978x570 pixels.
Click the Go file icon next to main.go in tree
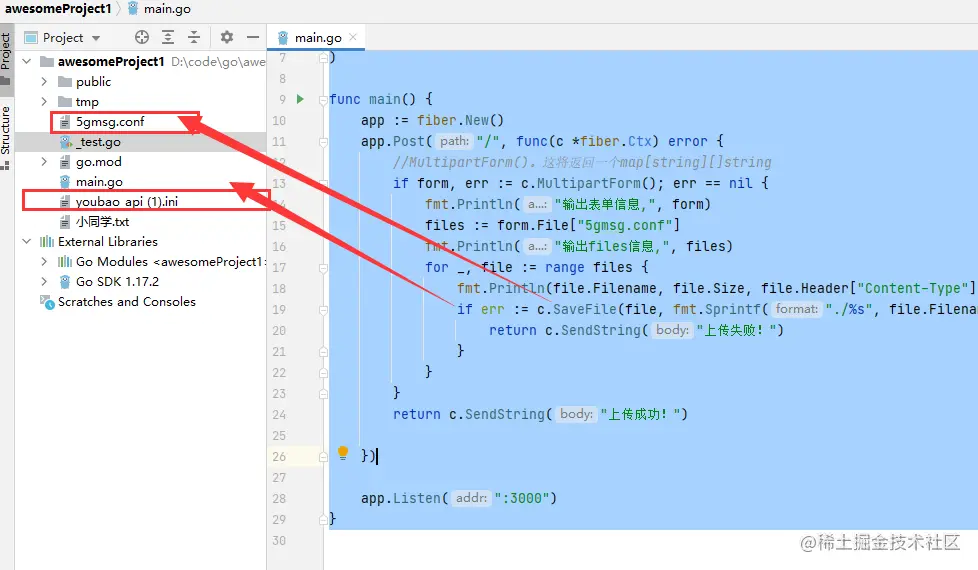[x=65, y=181]
